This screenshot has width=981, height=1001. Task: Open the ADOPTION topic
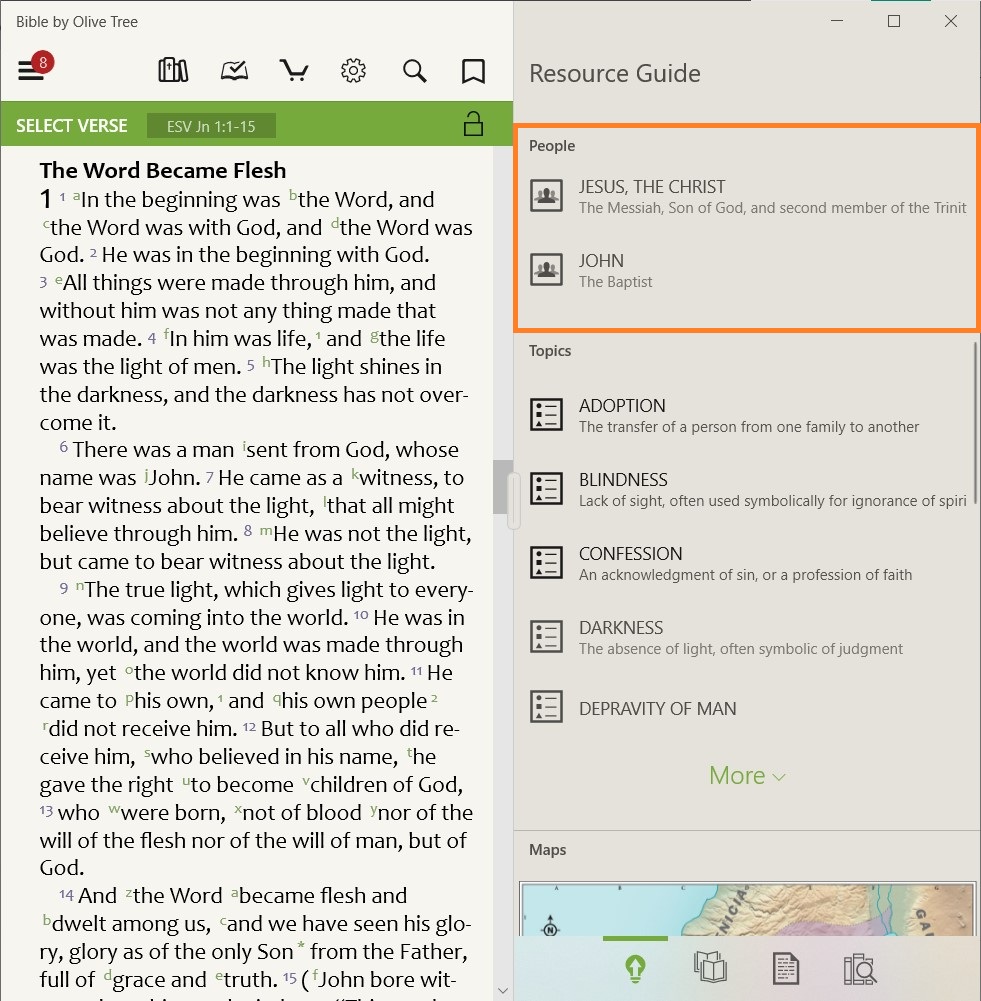pos(747,415)
